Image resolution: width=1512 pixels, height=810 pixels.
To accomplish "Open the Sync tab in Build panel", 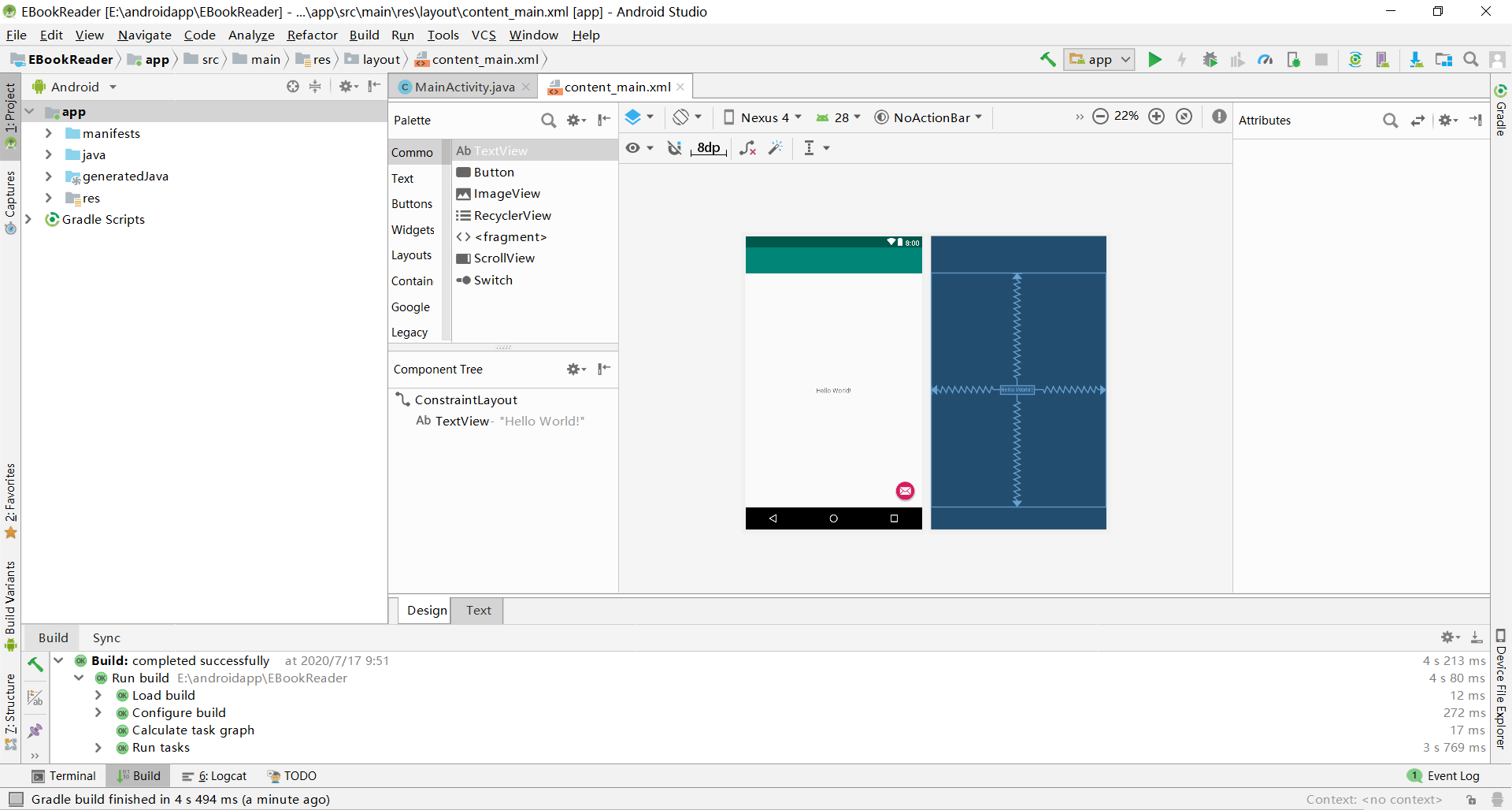I will pyautogui.click(x=106, y=637).
